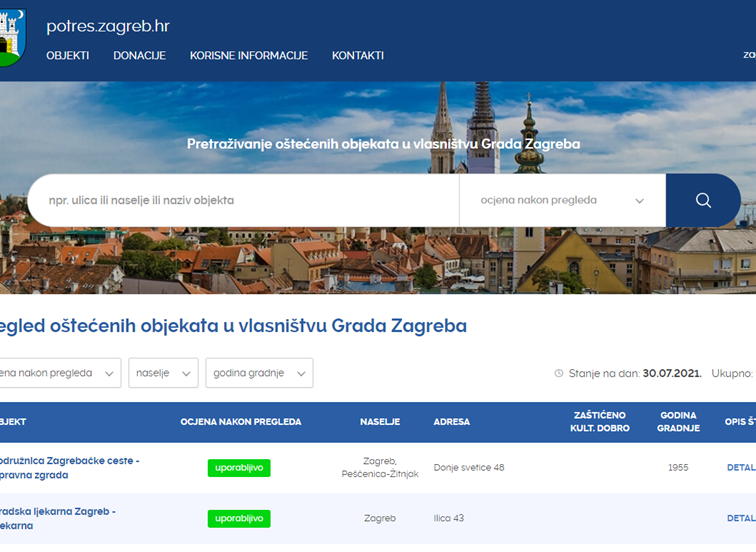
Task: Open KORISNE INFORMACIJE in the navigation
Action: coord(249,56)
